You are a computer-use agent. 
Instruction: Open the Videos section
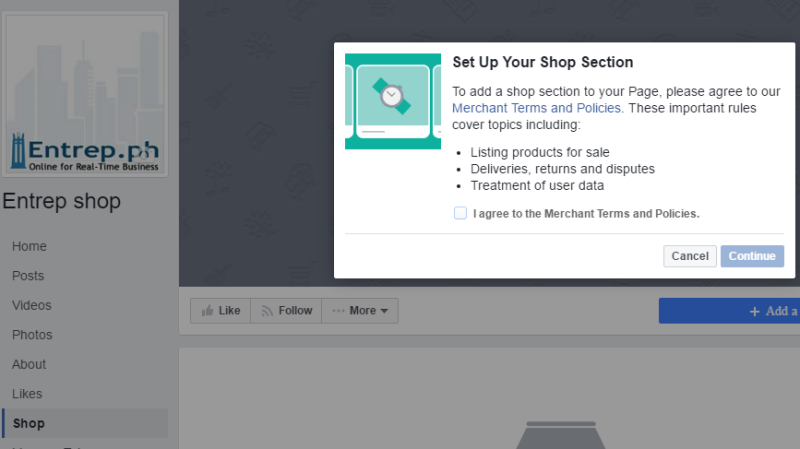pyautogui.click(x=32, y=306)
